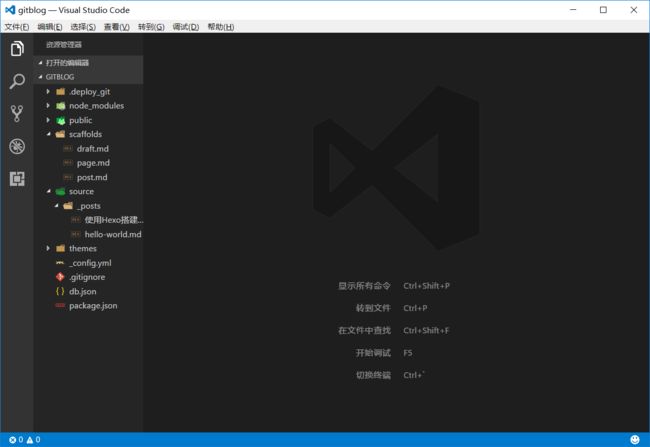This screenshot has width=650, height=447.
Task: Collapse the source folder arrow
Action: coord(49,191)
